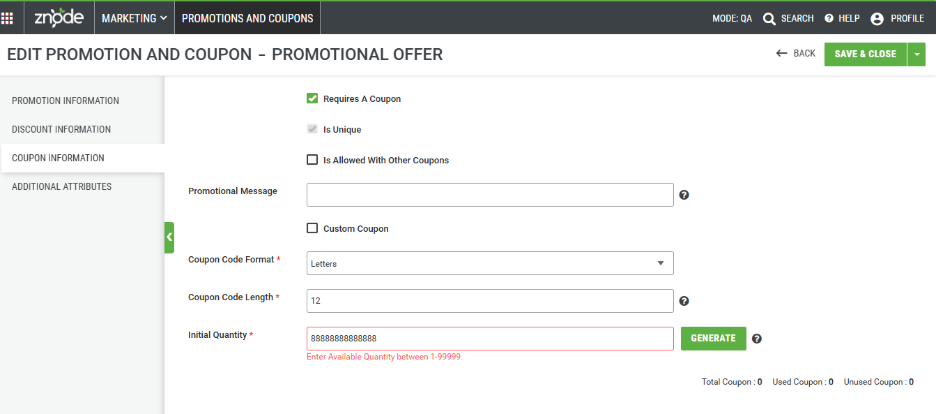Expand the Marketing dropdown menu
The height and width of the screenshot is (414, 936).
134,18
